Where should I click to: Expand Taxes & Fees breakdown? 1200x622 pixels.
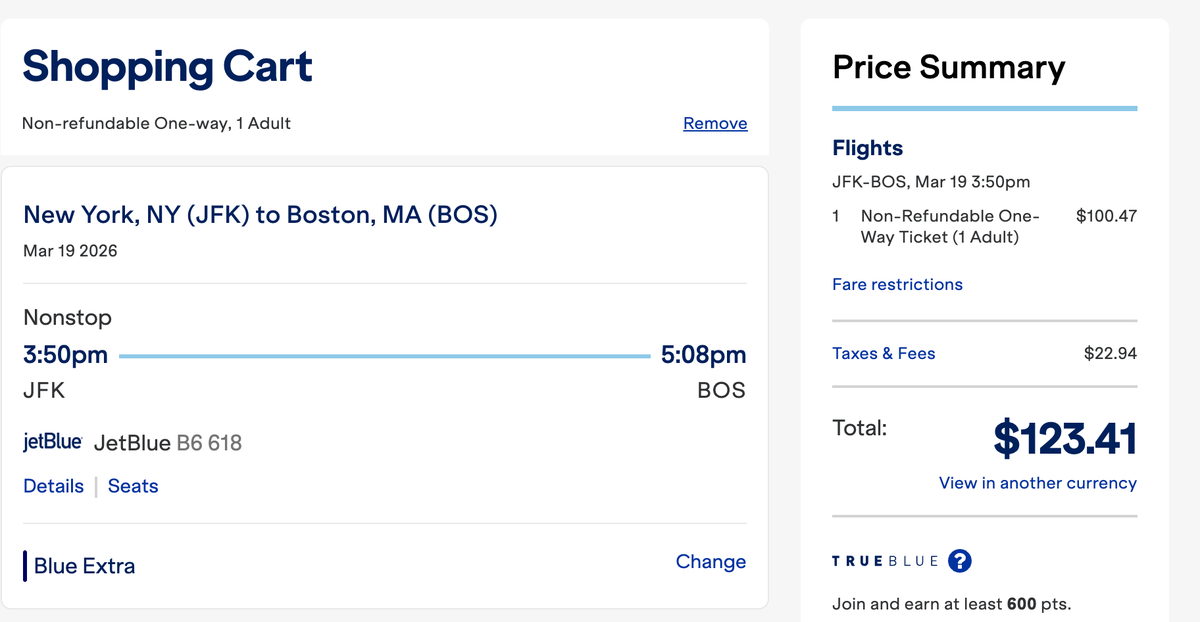884,353
